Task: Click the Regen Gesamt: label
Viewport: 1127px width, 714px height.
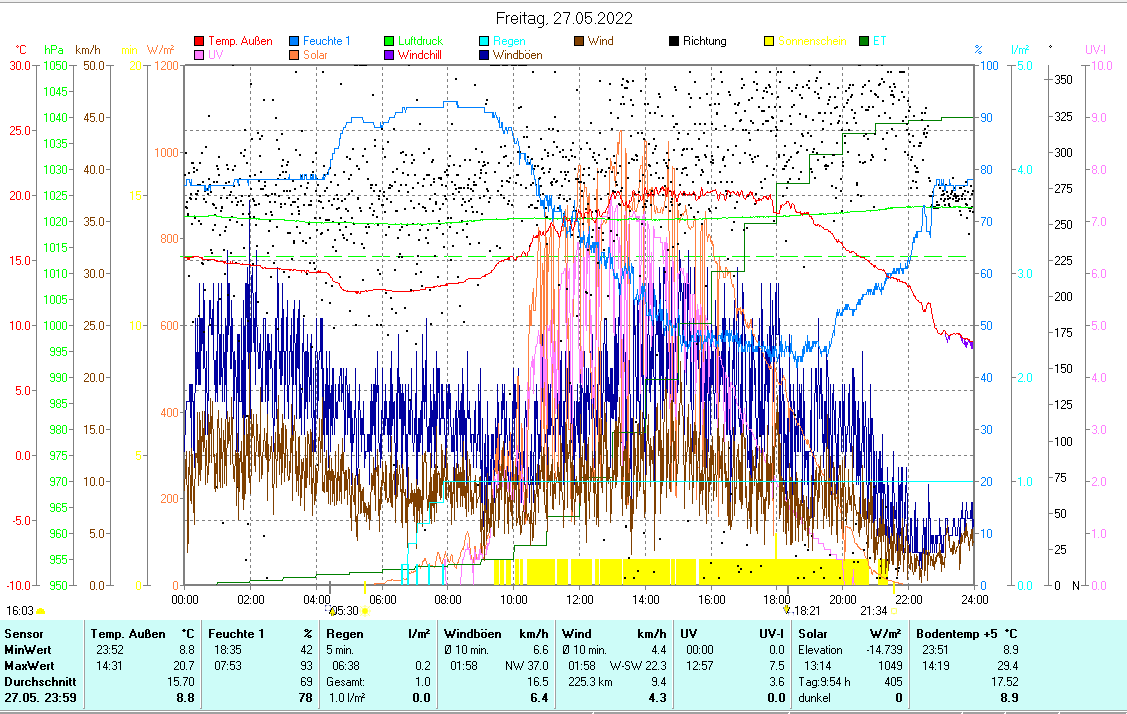Action: point(346,682)
